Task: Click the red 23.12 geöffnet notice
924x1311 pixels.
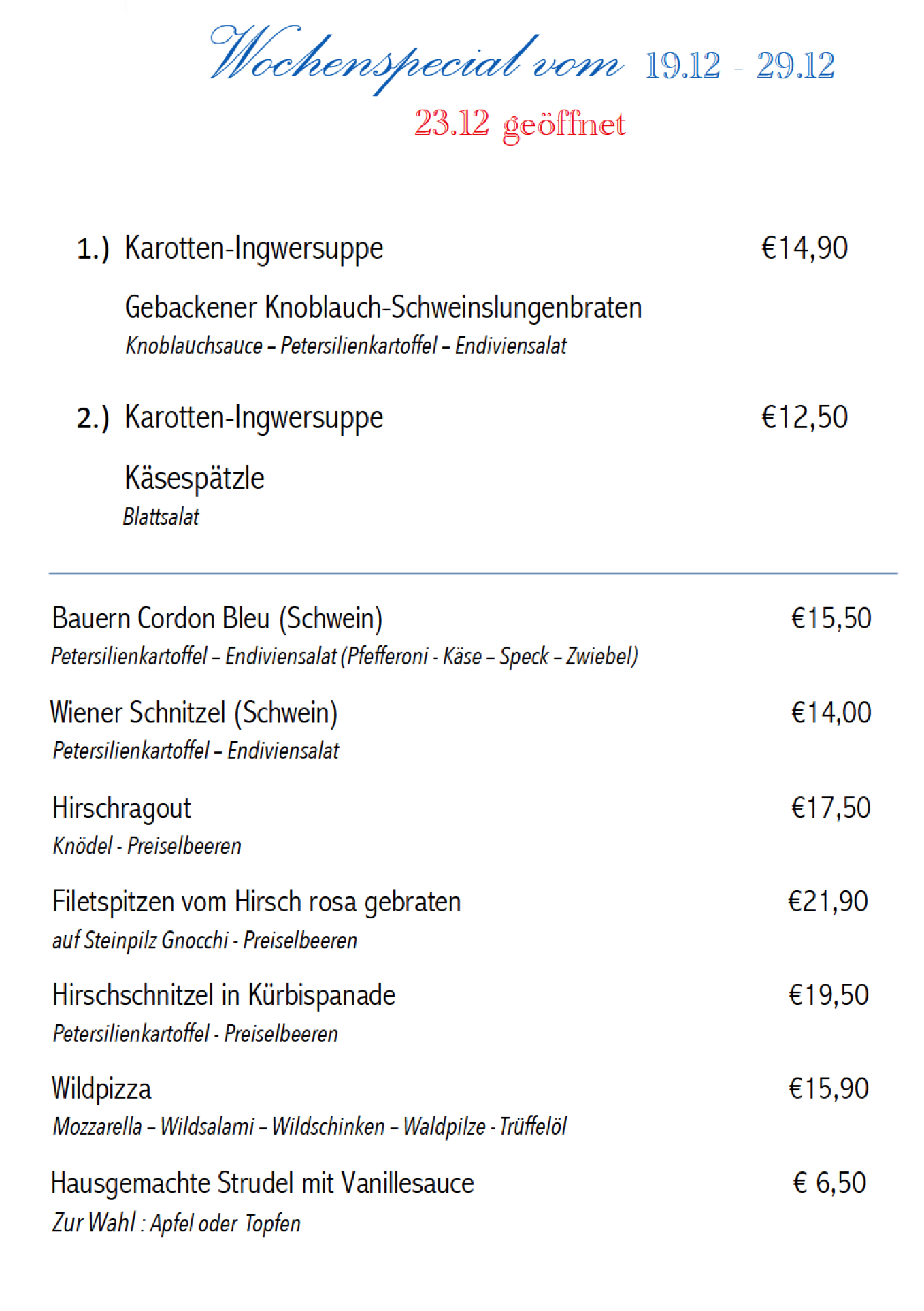Action: pyautogui.click(x=520, y=124)
